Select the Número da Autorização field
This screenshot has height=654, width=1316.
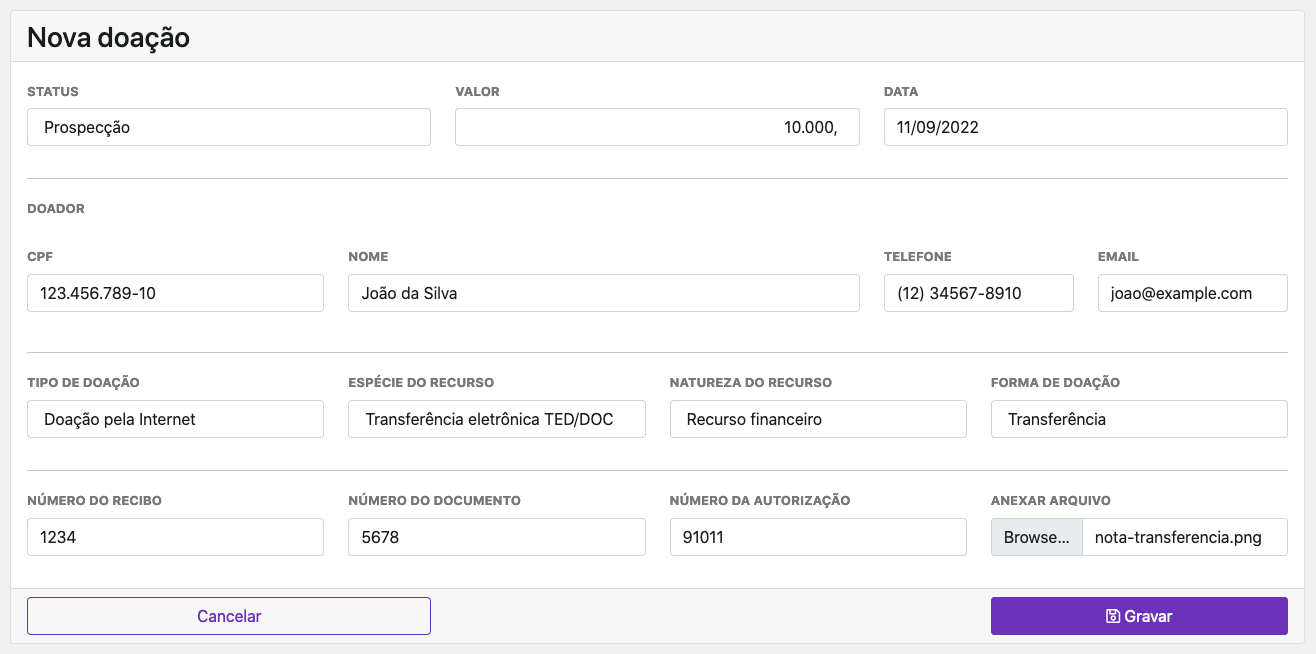[817, 537]
